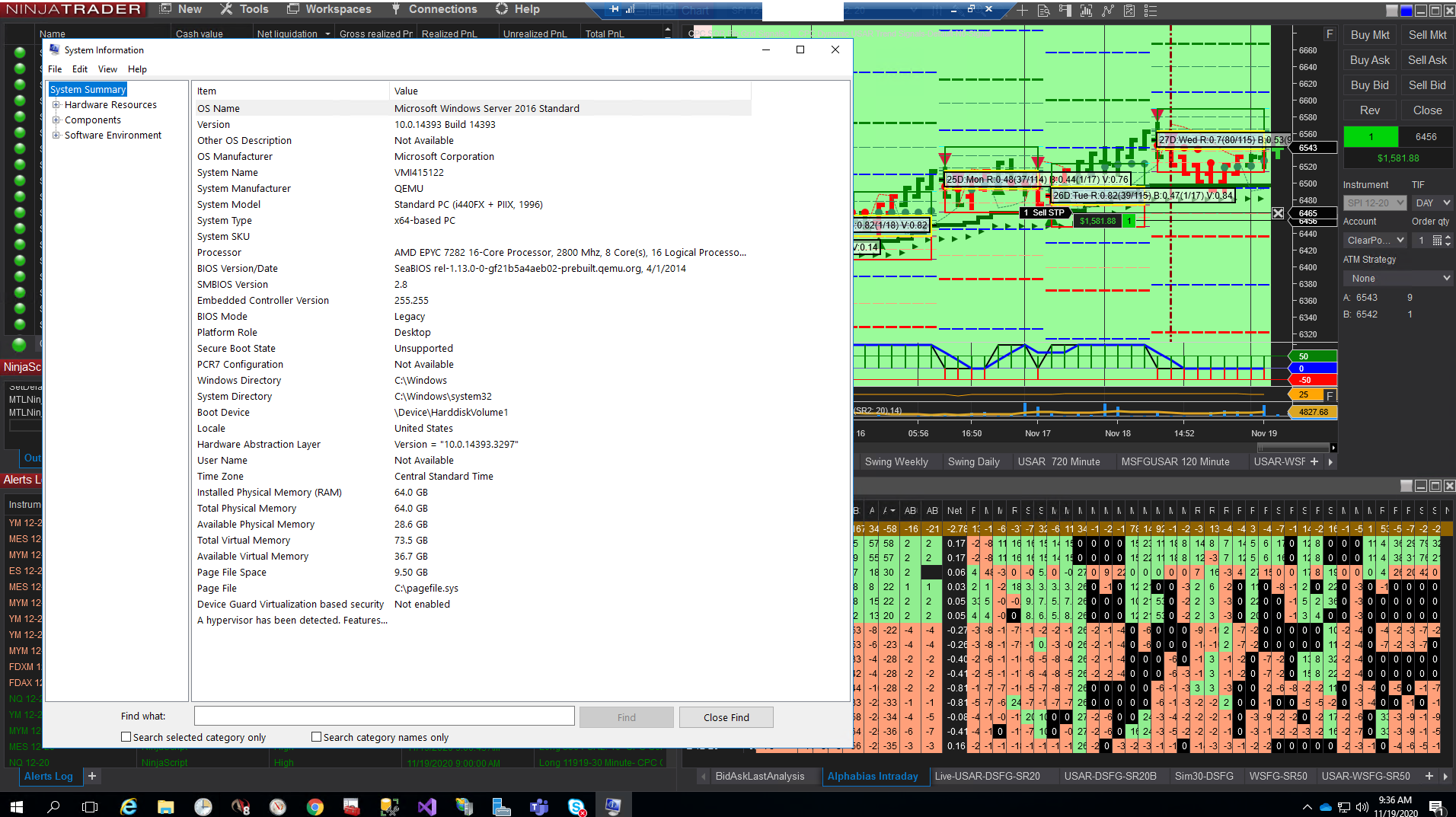This screenshot has height=817, width=1456.
Task: Open Visual Studio from the taskbar
Action: [x=427, y=806]
